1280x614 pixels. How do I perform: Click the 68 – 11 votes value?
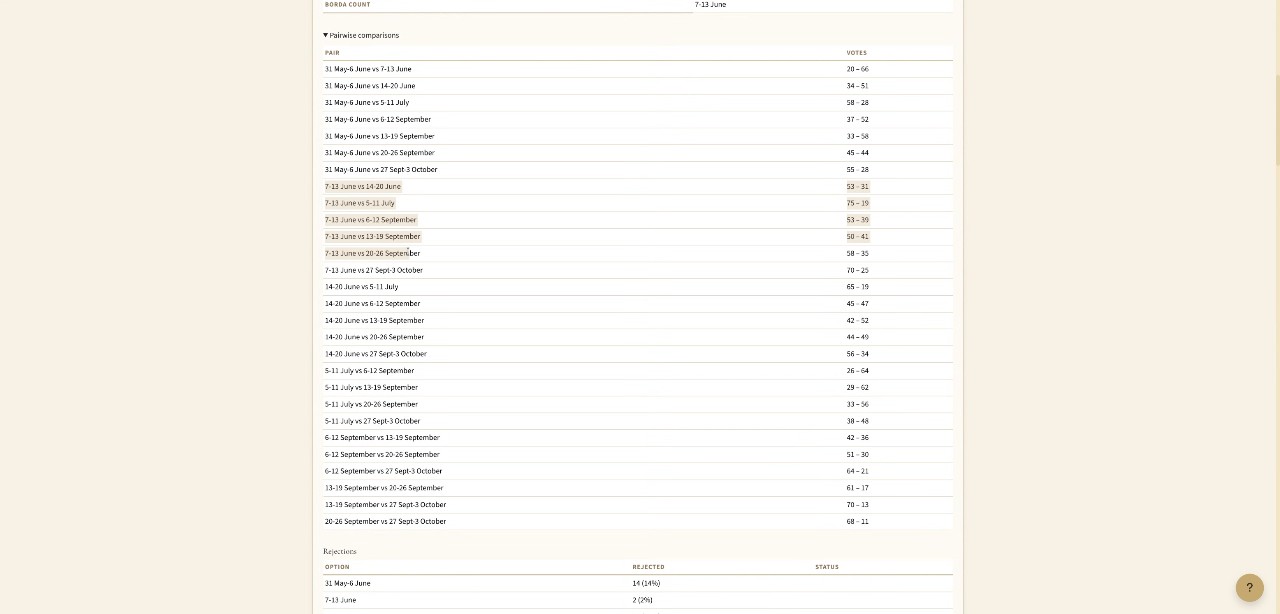point(857,521)
